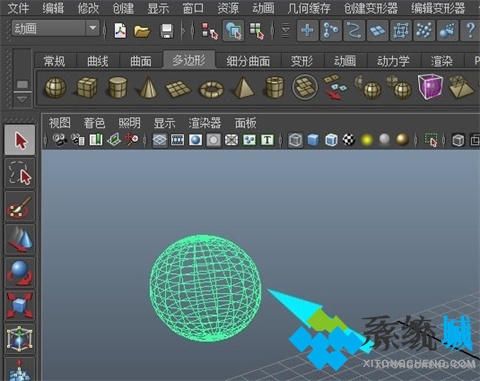Open the 编辑变形器 menu
This screenshot has height=381, width=480.
coord(438,8)
